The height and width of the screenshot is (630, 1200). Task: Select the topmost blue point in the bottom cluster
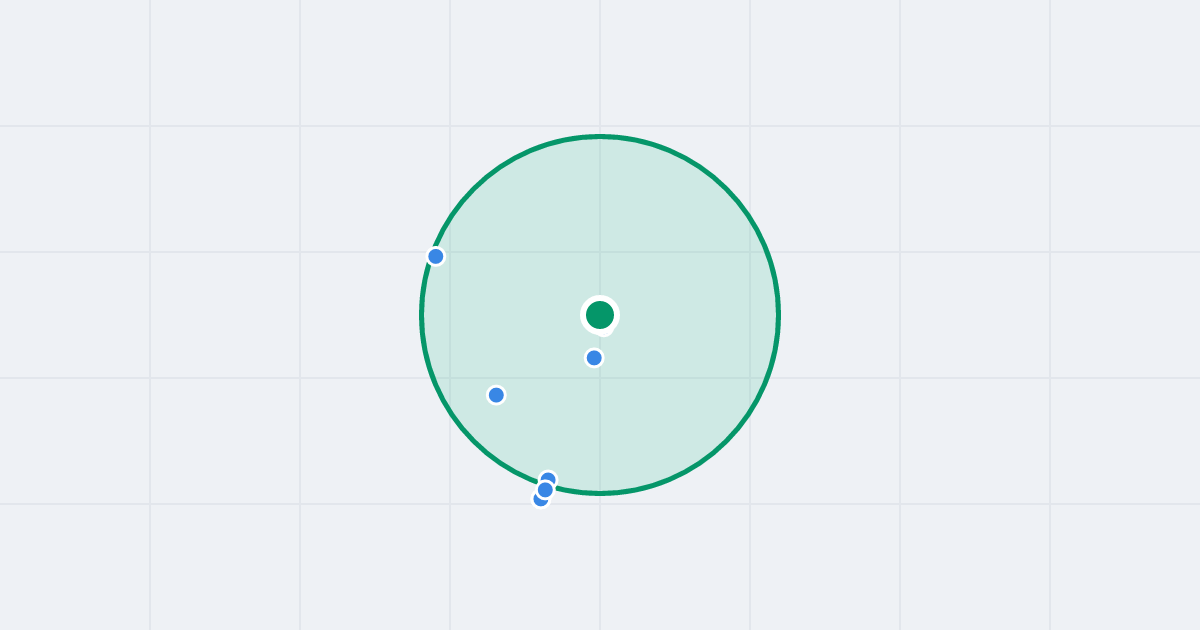(549, 477)
